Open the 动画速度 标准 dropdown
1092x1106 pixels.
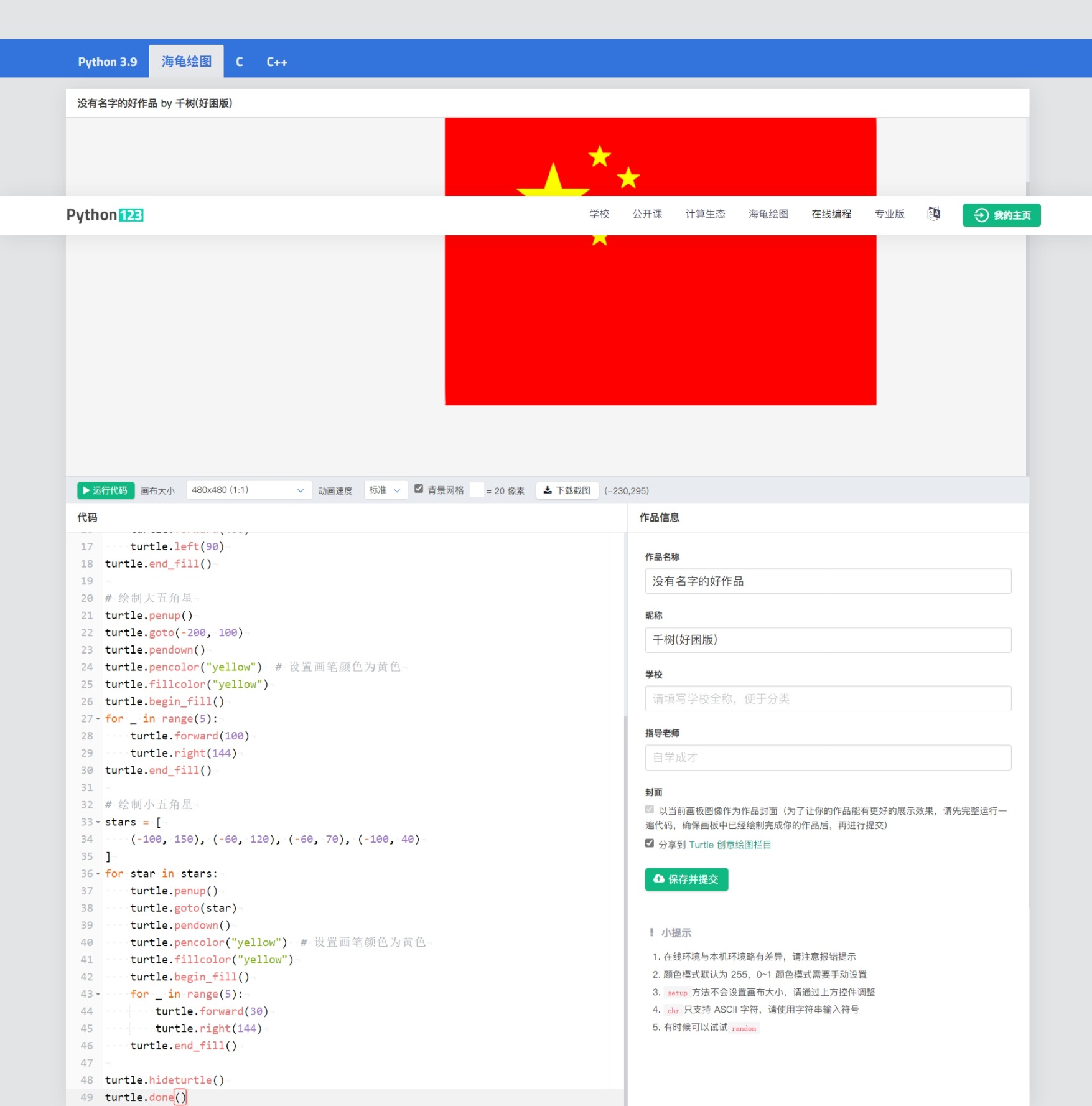(385, 490)
